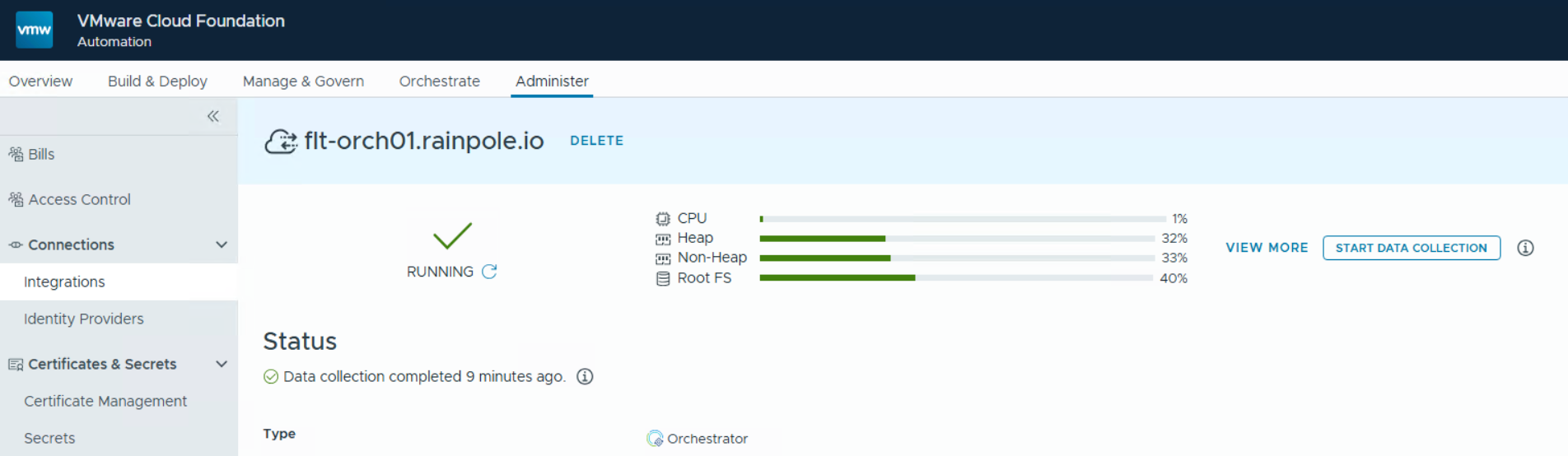Collapse the Certificates & Secrets section chevron

tap(222, 364)
